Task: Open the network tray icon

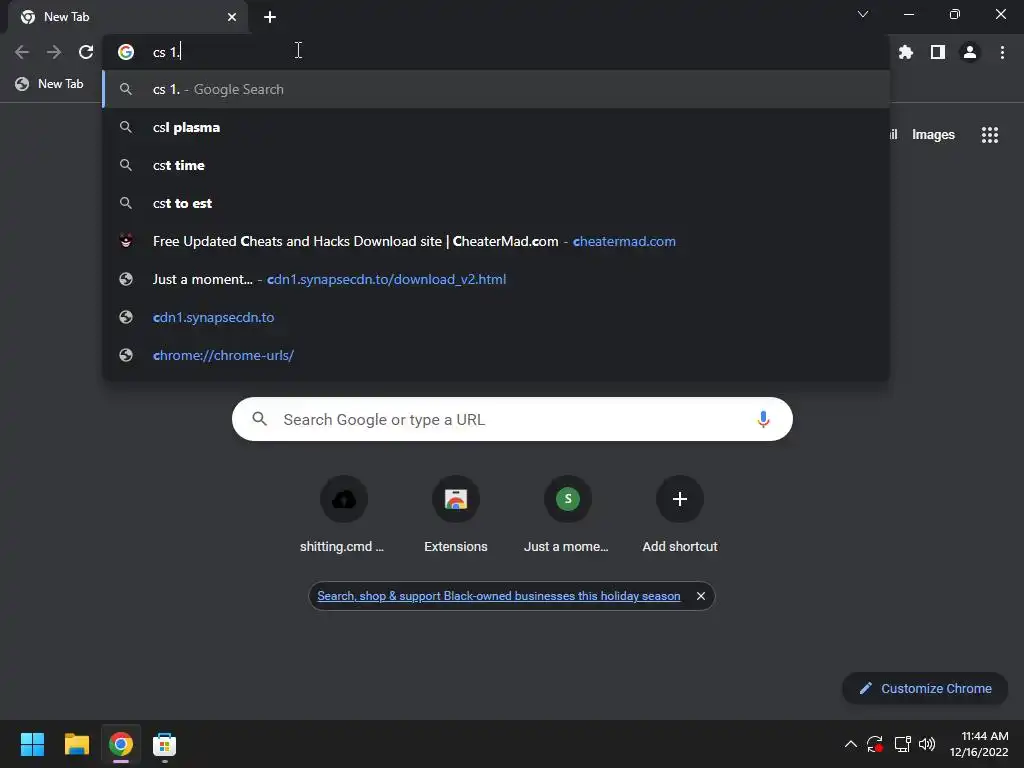Action: 903,744
